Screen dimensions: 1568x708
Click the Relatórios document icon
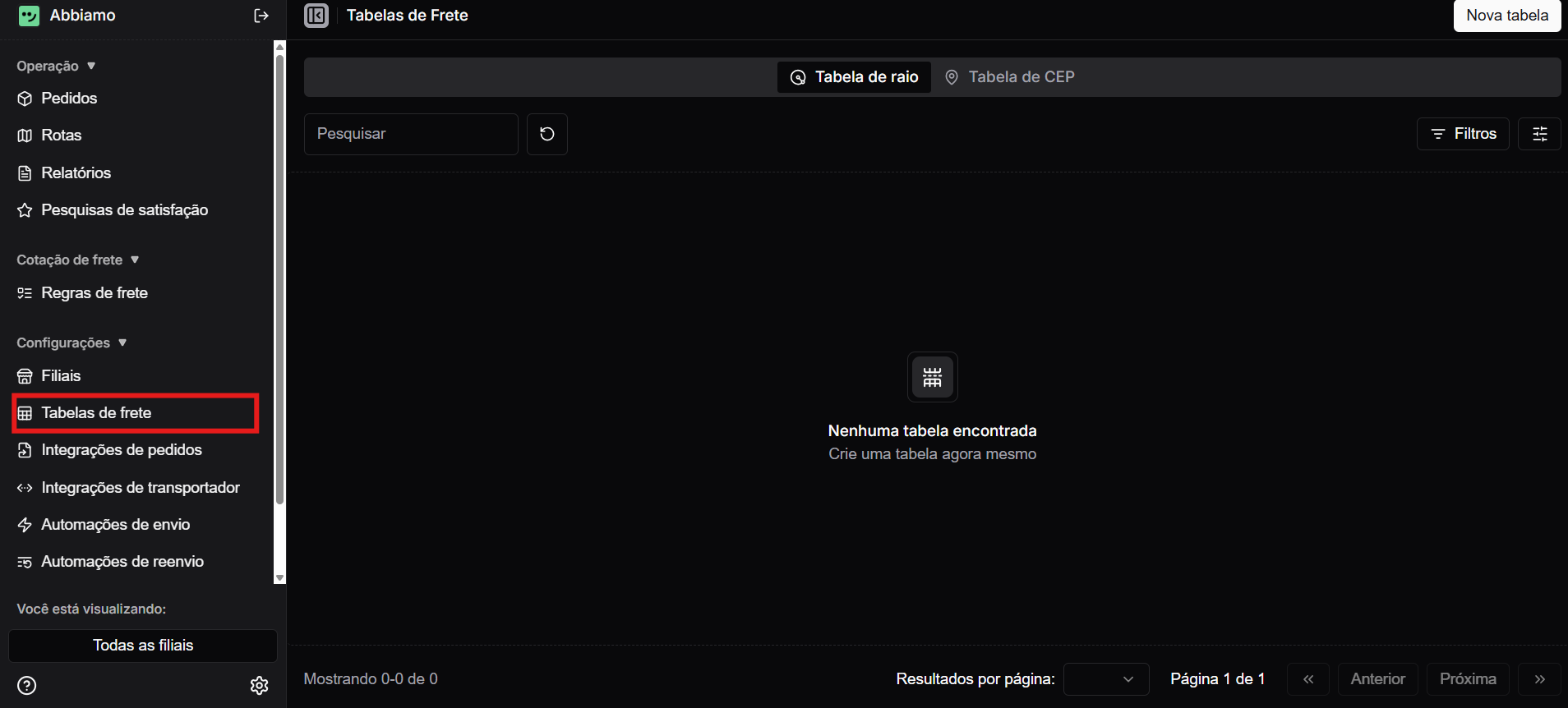coord(25,173)
